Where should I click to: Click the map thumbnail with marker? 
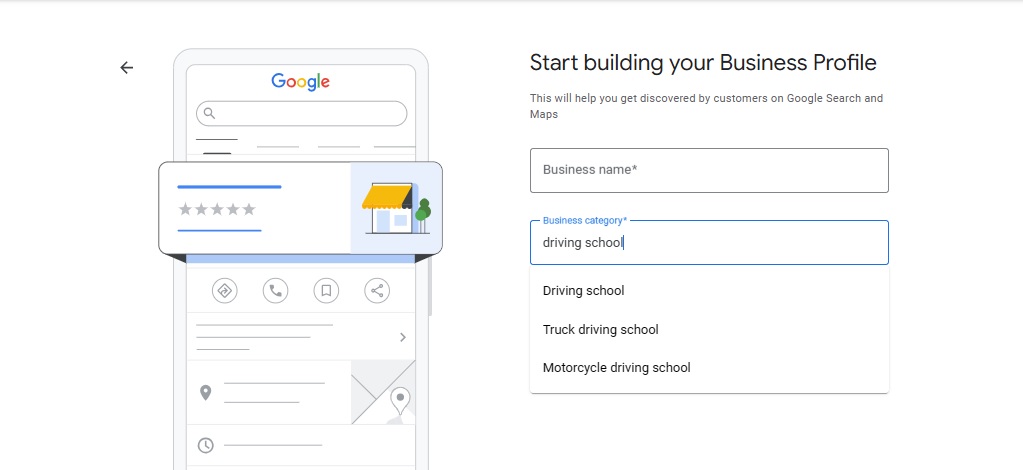(x=383, y=392)
